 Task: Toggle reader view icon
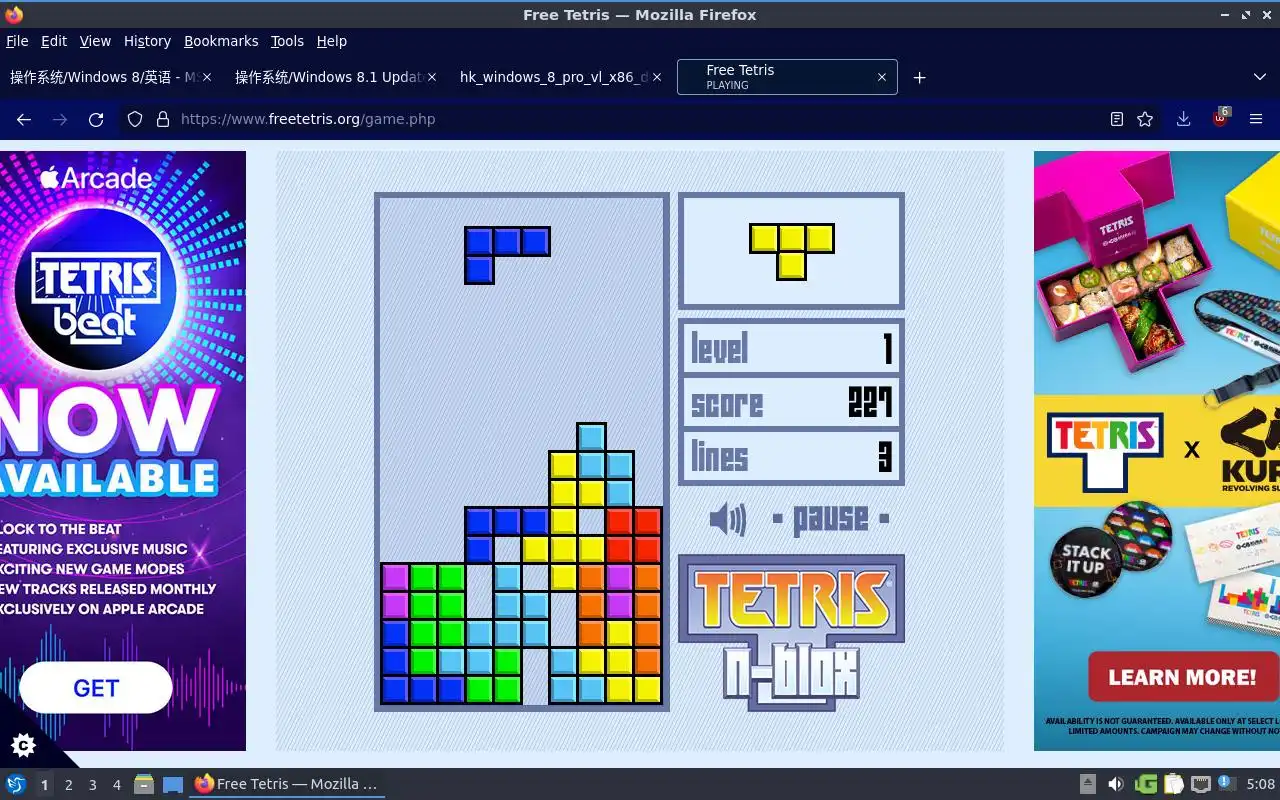(1117, 119)
